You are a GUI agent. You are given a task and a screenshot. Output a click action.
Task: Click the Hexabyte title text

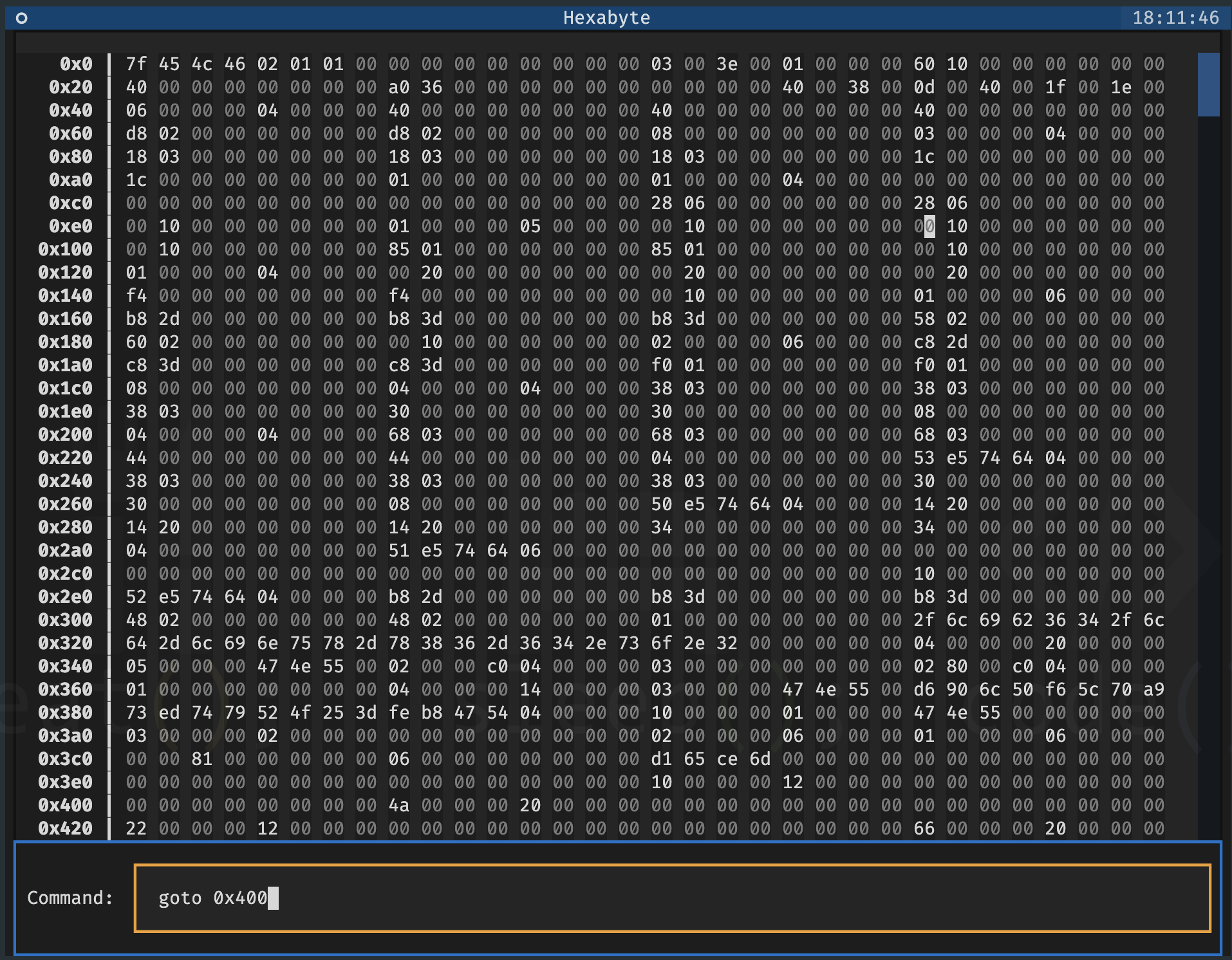[x=606, y=18]
